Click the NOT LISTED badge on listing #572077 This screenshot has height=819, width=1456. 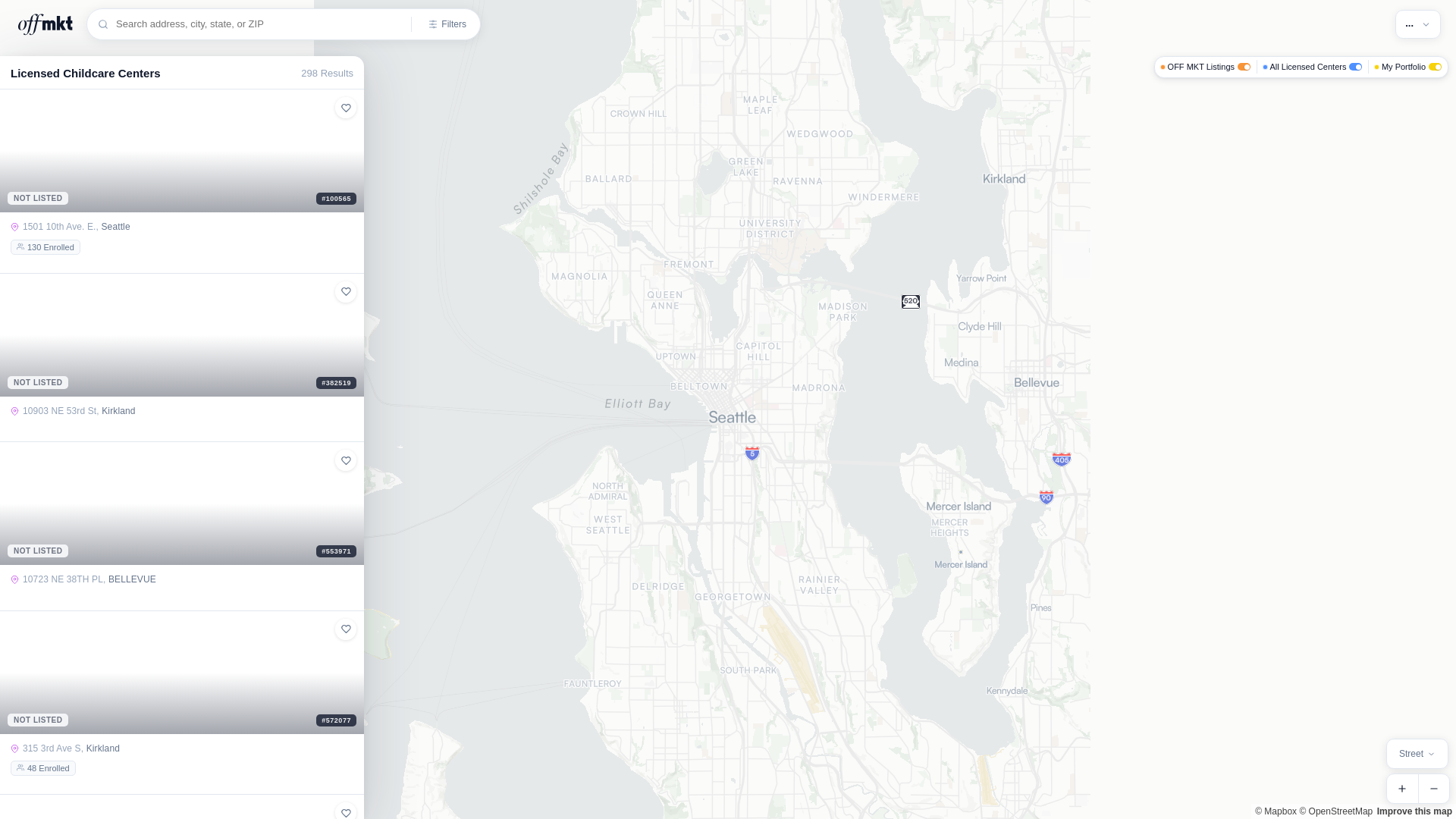(38, 720)
